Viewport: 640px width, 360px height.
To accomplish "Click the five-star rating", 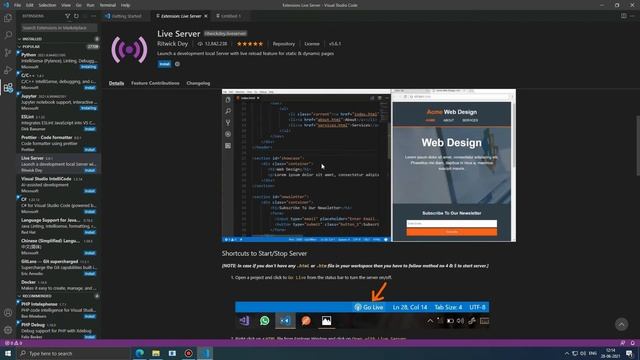I will (x=250, y=44).
